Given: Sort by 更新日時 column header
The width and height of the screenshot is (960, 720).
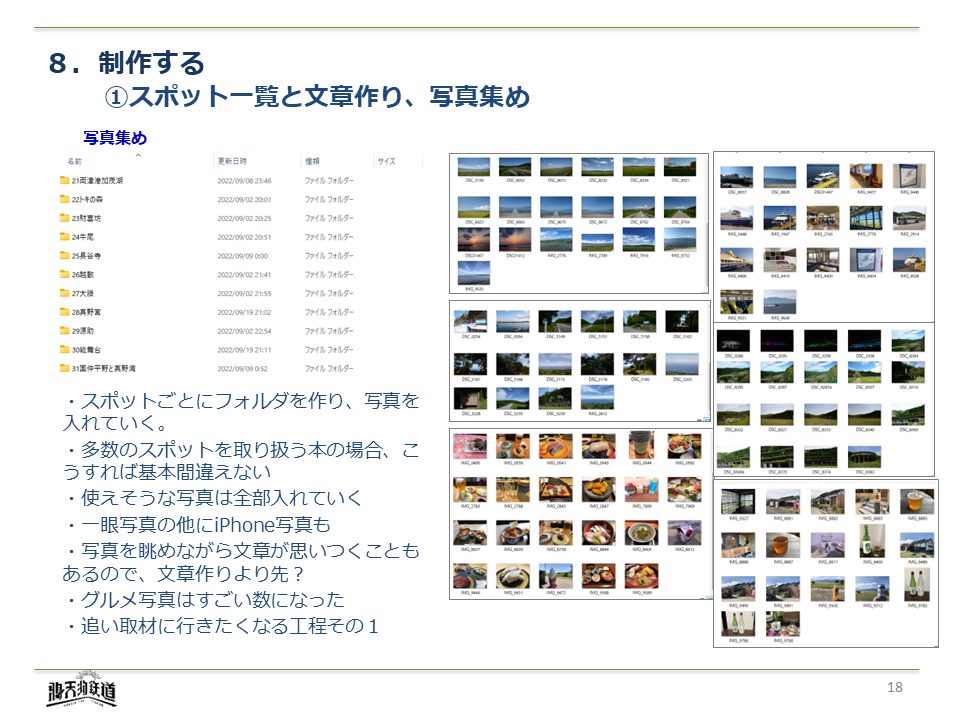Looking at the screenshot, I should [232, 161].
